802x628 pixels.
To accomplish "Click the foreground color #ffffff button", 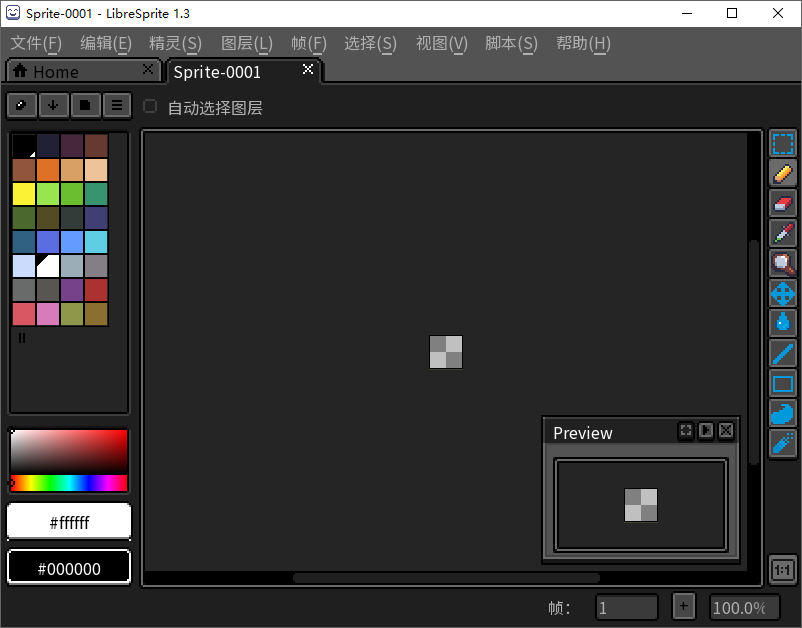I will 69,522.
